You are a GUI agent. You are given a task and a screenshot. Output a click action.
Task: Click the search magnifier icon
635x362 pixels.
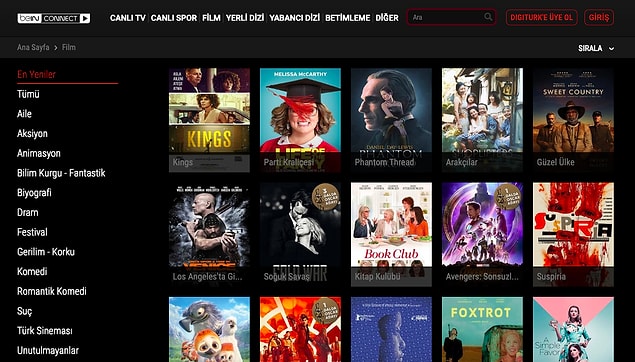488,17
